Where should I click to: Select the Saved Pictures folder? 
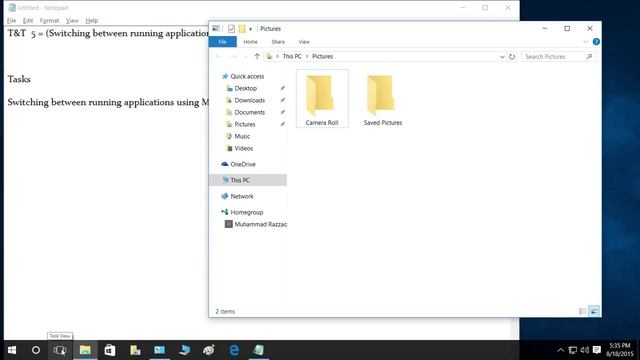(x=382, y=99)
